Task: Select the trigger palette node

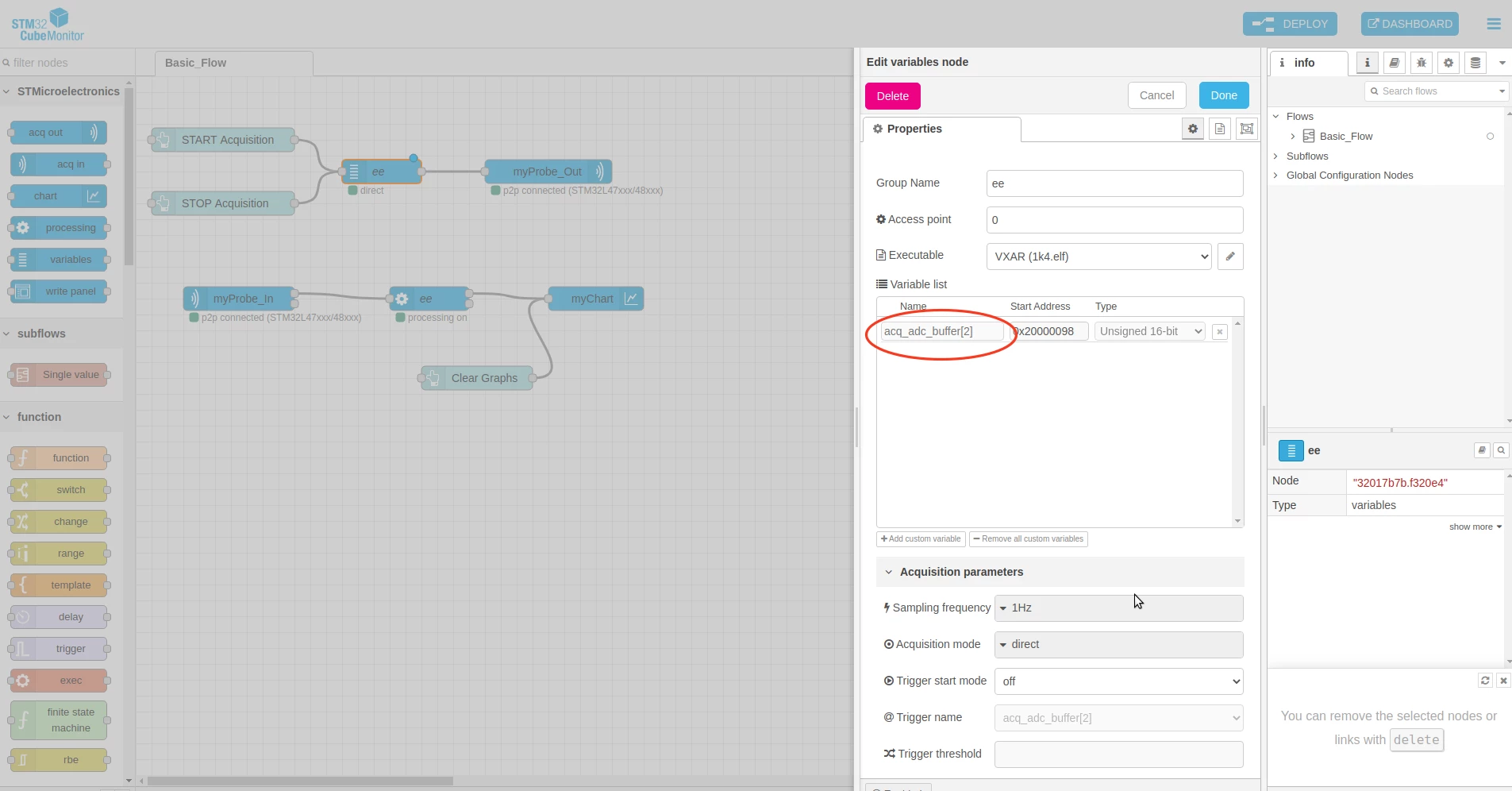Action: tap(59, 649)
